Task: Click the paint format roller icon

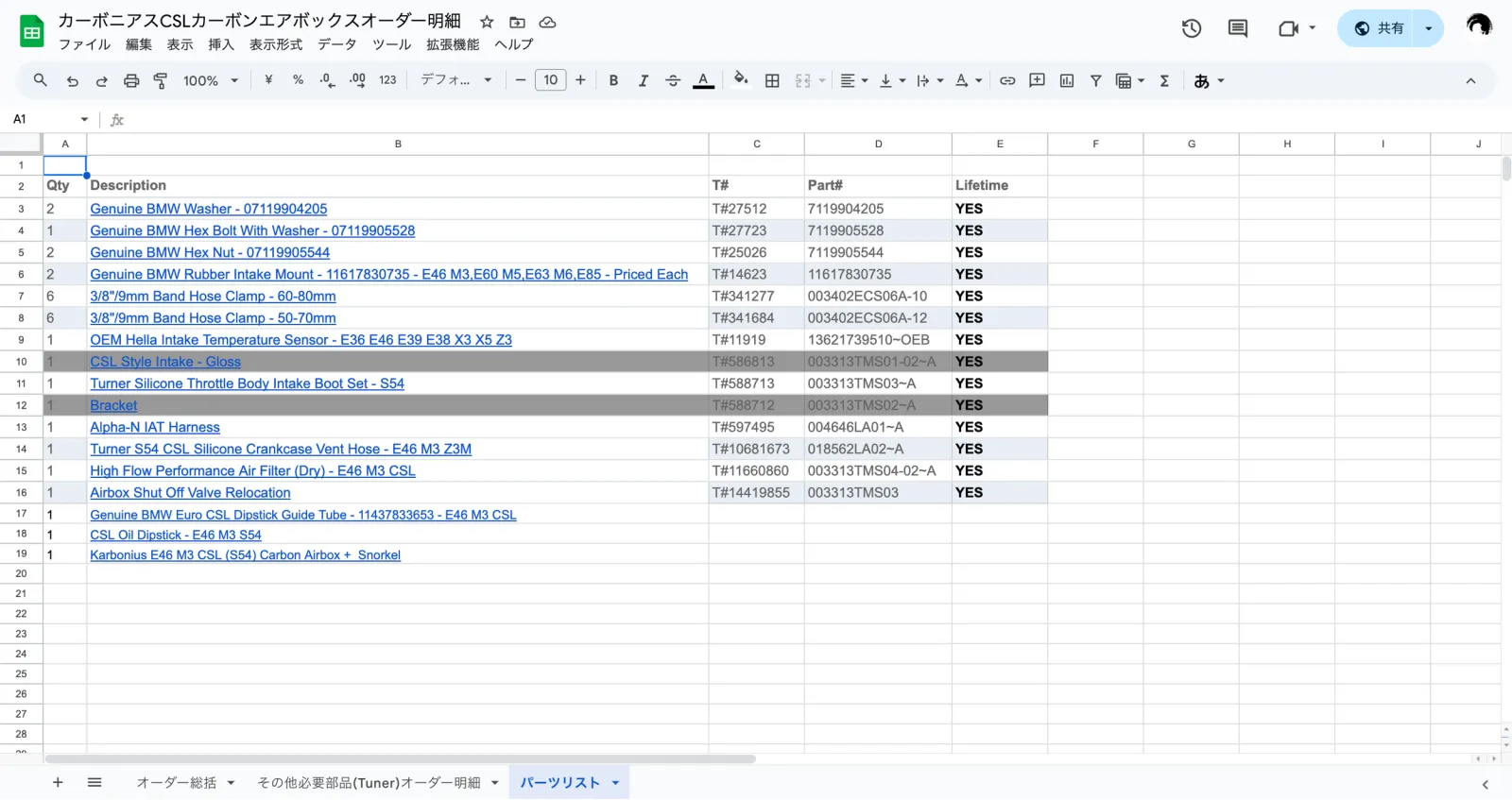Action: click(161, 81)
